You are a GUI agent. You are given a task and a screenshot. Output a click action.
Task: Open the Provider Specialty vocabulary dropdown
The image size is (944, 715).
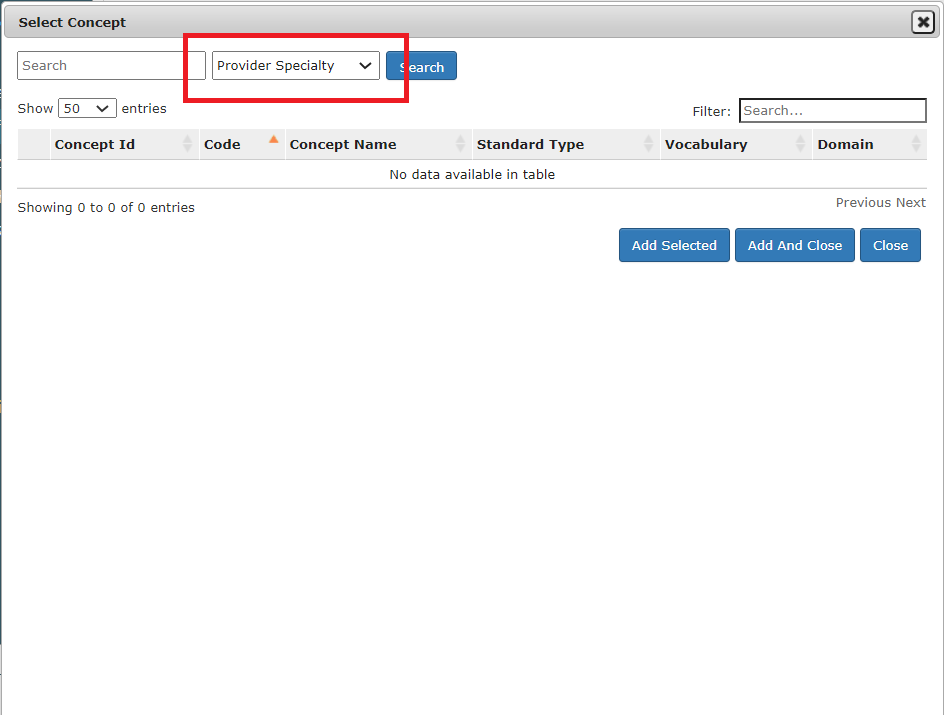[x=295, y=65]
